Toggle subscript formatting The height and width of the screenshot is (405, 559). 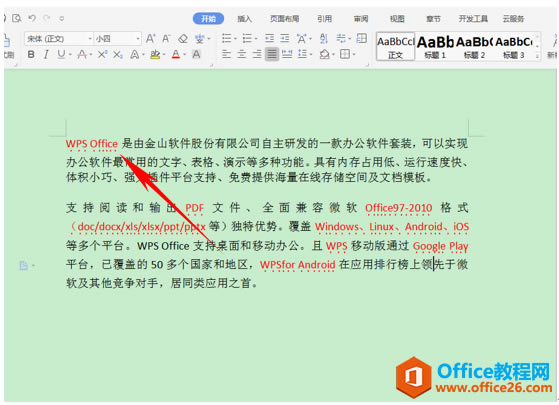pos(118,55)
